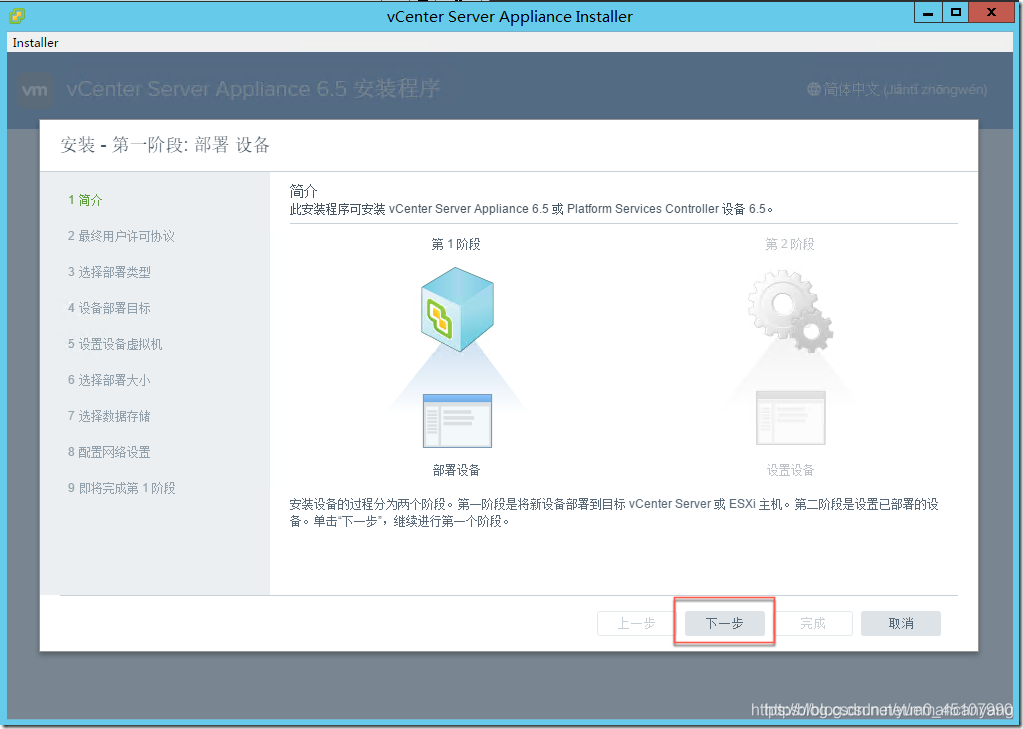Viewport: 1023px width, 729px height.
Task: Select step 9 即将完成第 1 阶段
Action: coord(122,488)
